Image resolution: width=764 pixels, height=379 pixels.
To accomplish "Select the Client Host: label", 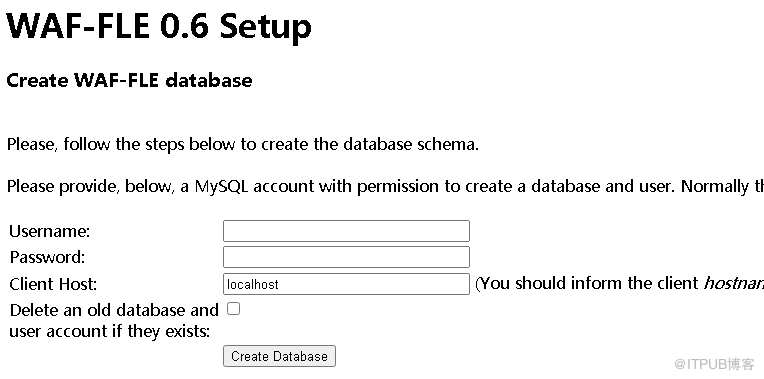I will pos(54,284).
